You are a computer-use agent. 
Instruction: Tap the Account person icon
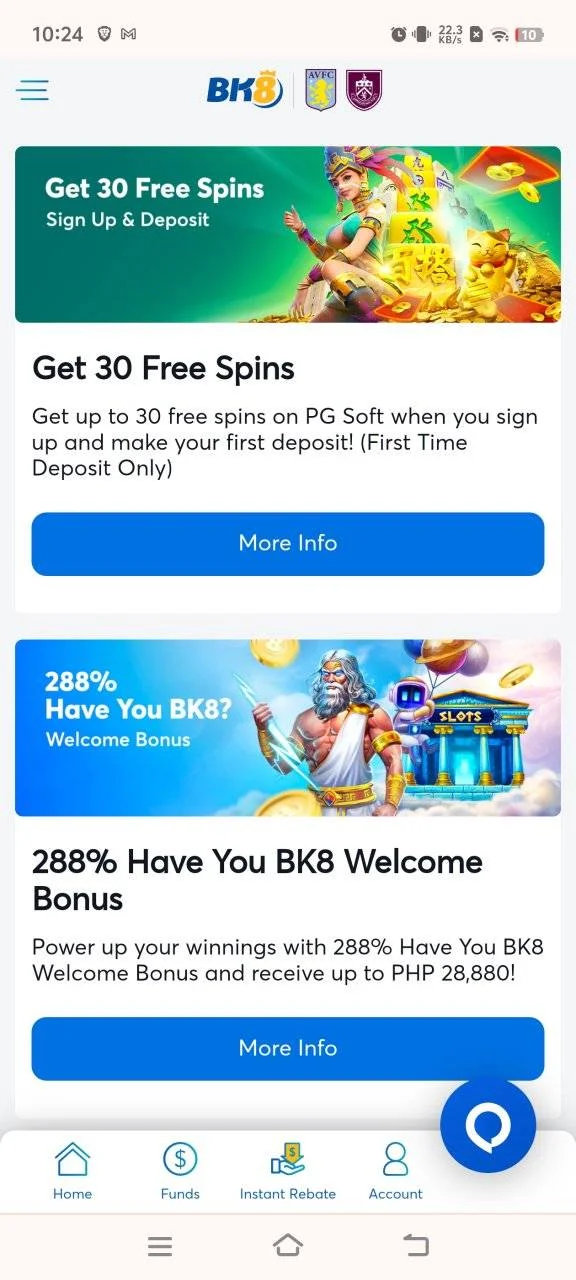(396, 1159)
